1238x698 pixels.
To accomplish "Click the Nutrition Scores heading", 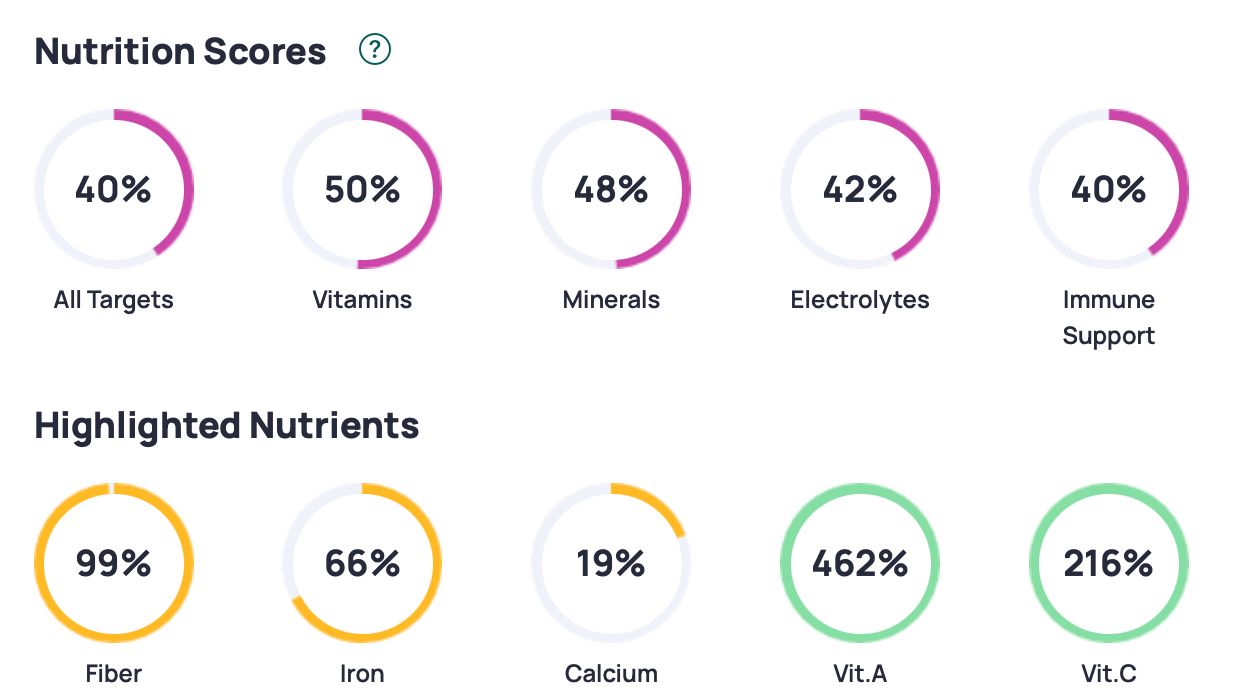I will 181,51.
